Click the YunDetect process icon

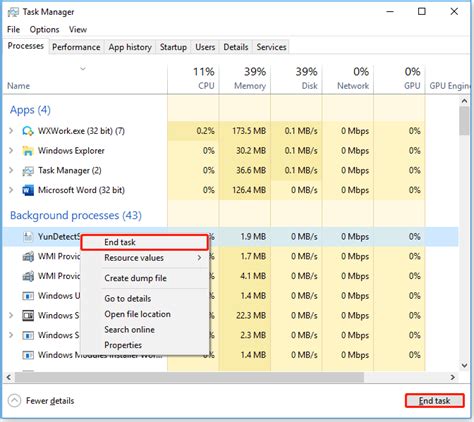[28, 237]
